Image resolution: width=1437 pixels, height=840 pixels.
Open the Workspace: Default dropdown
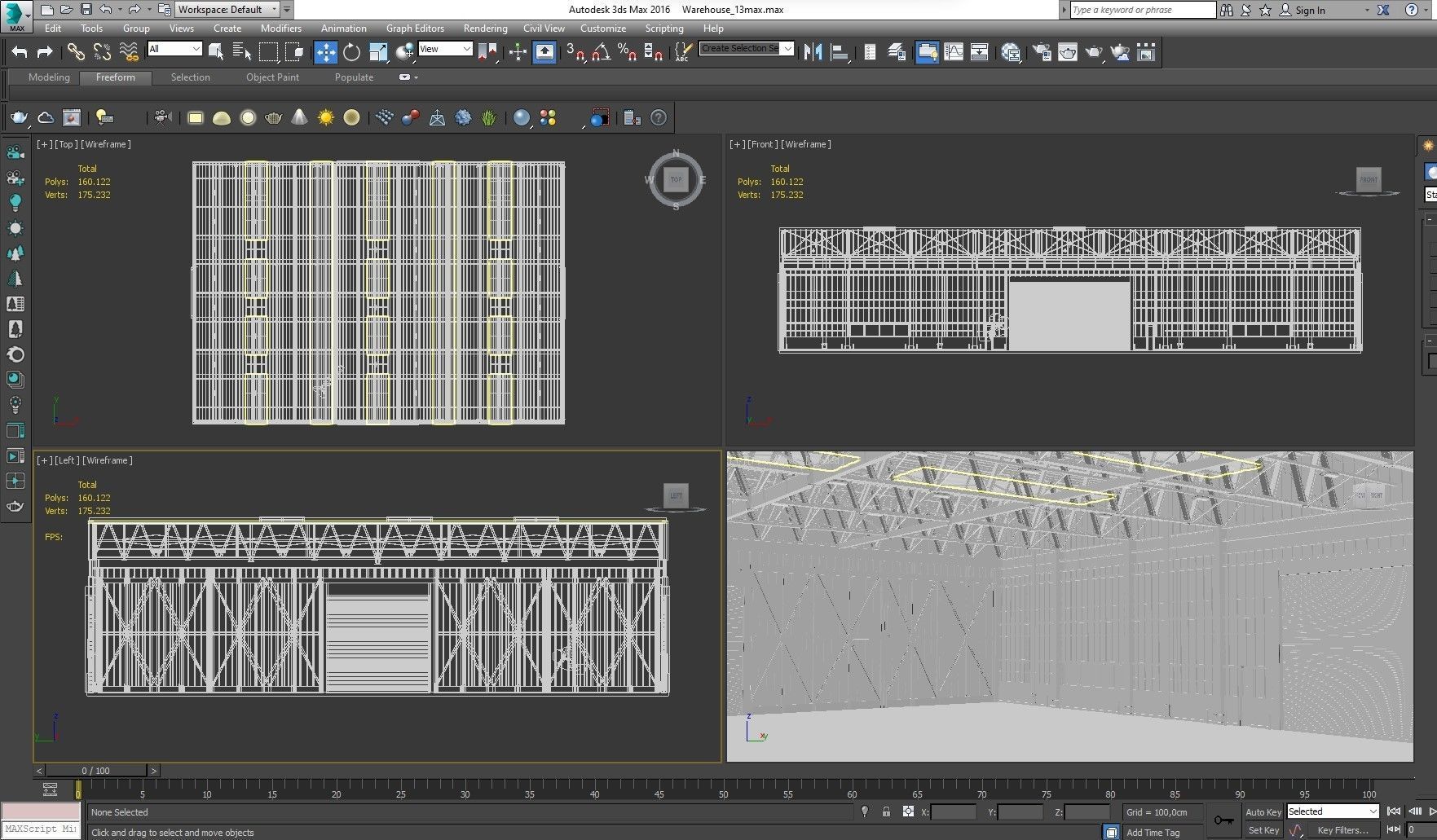227,10
